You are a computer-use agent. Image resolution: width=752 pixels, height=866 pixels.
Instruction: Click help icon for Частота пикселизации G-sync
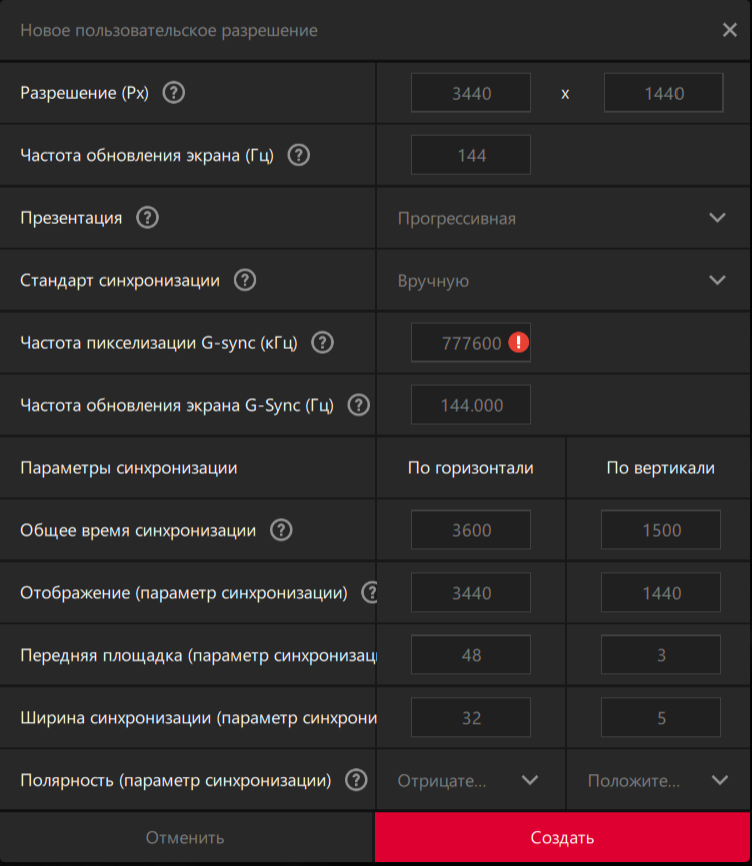click(x=322, y=342)
